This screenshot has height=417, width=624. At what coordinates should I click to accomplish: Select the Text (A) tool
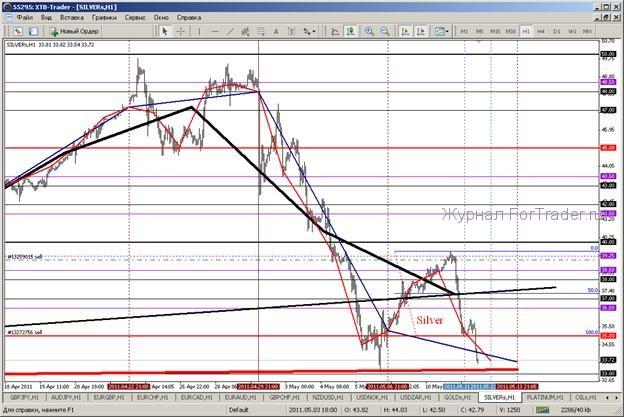tap(276, 31)
